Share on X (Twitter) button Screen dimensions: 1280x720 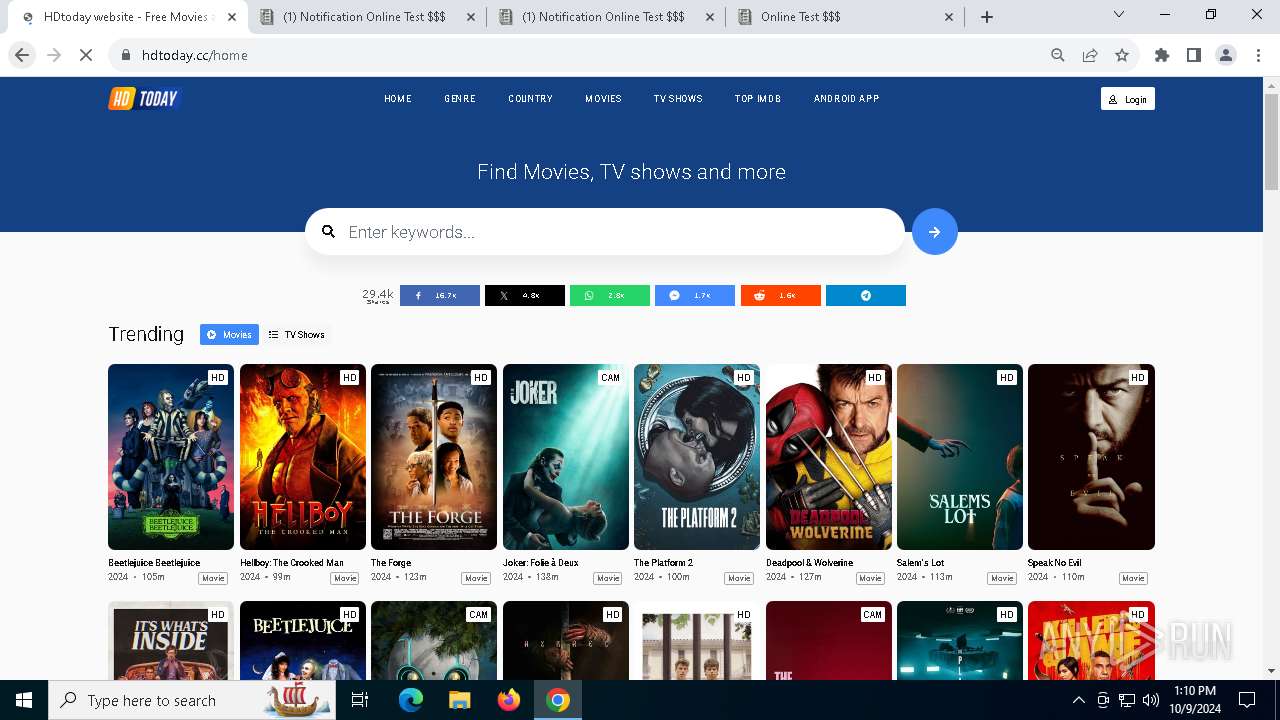coord(524,295)
